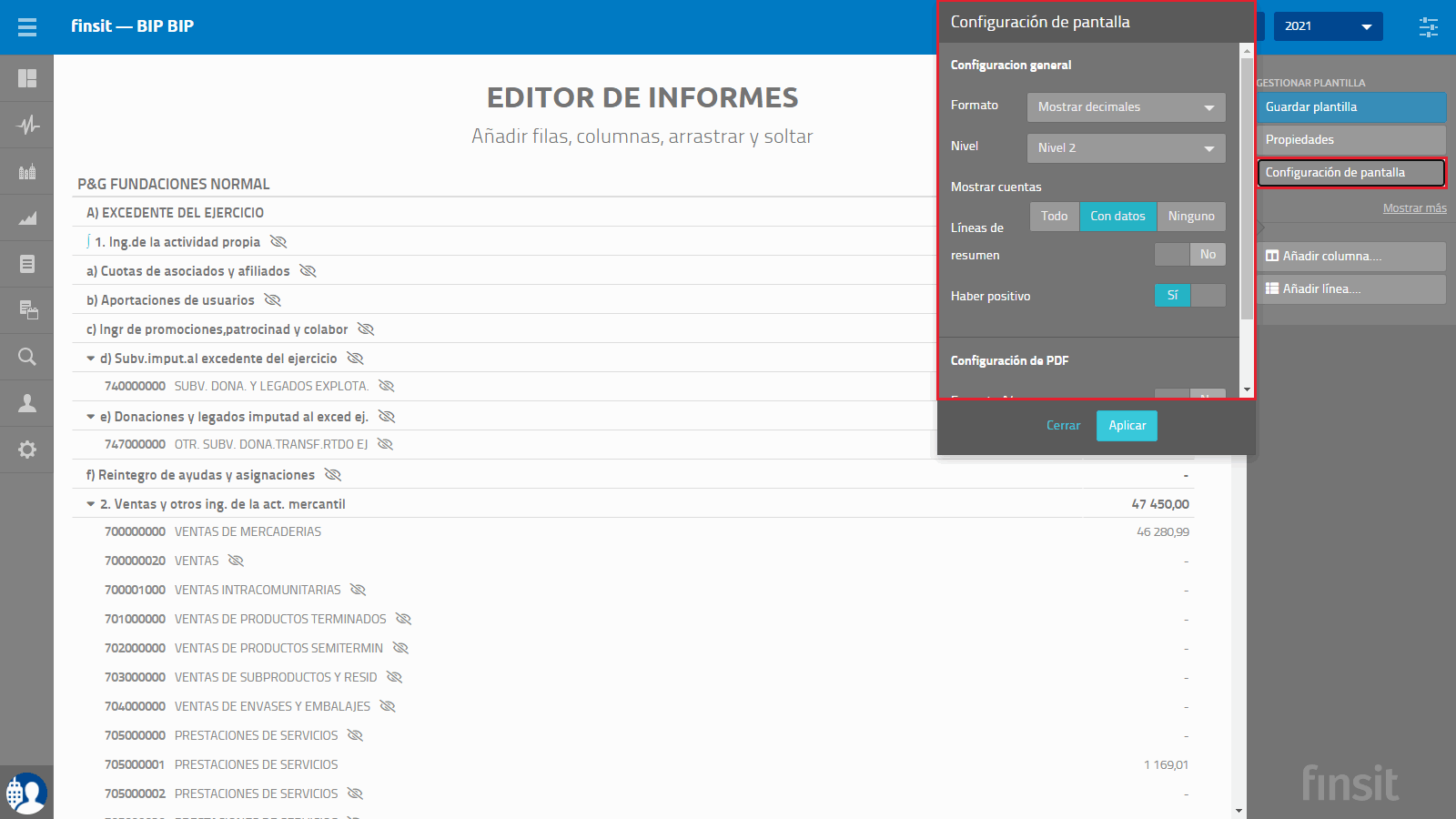Open the hamburger main menu
This screenshot has width=1456, height=819.
point(27,26)
